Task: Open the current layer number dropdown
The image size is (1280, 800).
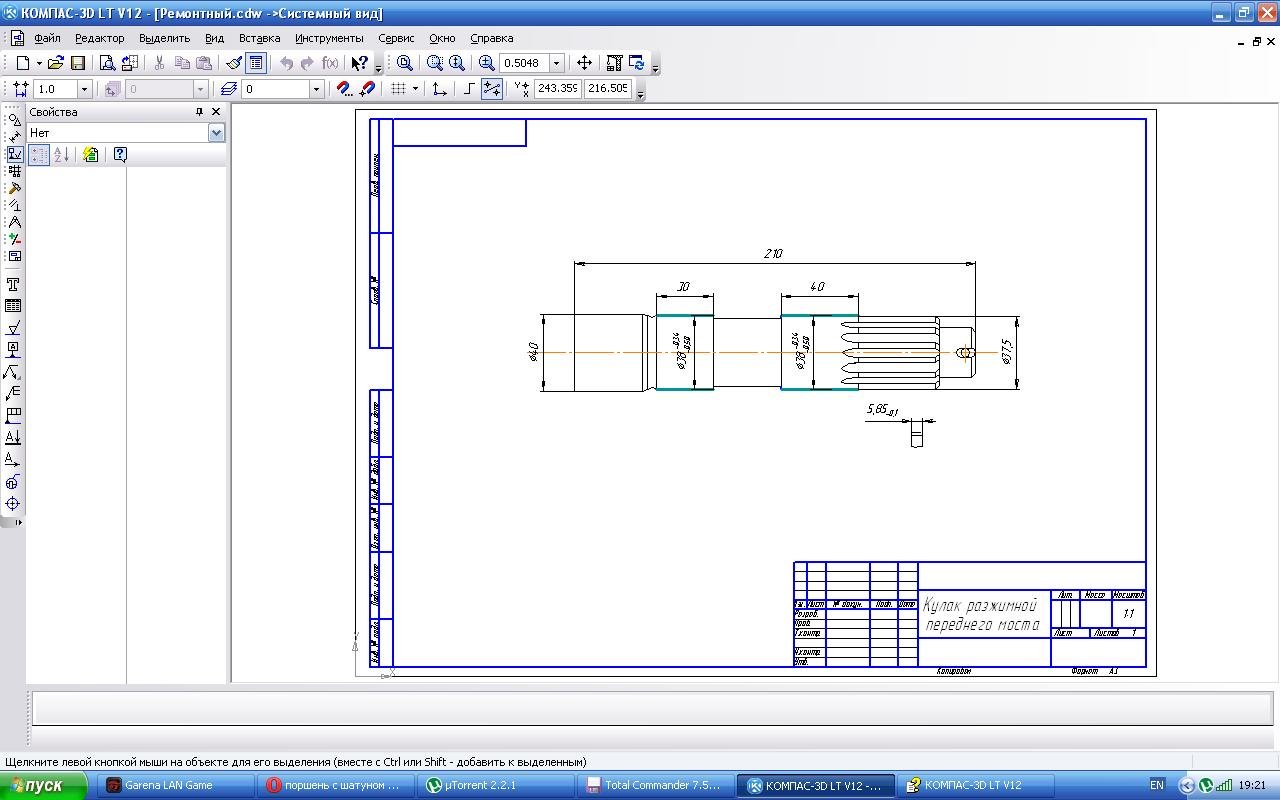Action: click(316, 89)
